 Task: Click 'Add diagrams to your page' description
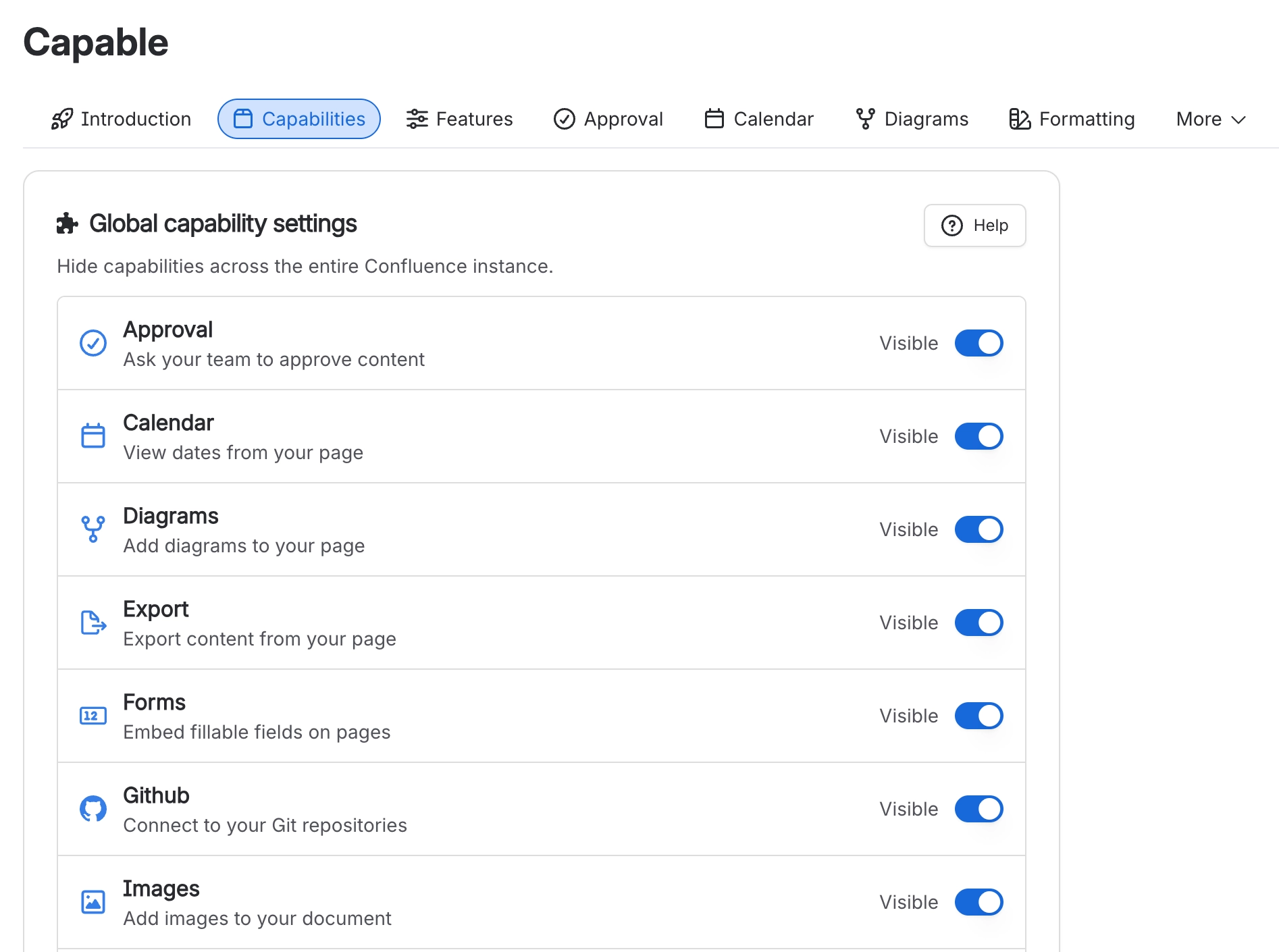point(244,546)
